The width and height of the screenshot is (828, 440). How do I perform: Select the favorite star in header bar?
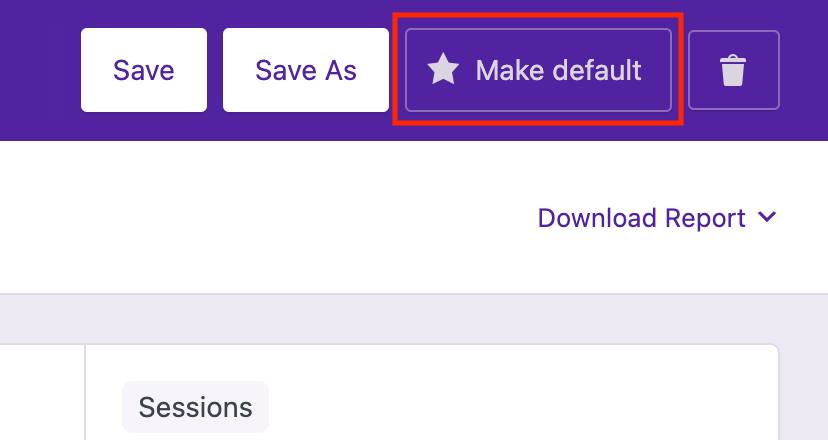[x=443, y=70]
